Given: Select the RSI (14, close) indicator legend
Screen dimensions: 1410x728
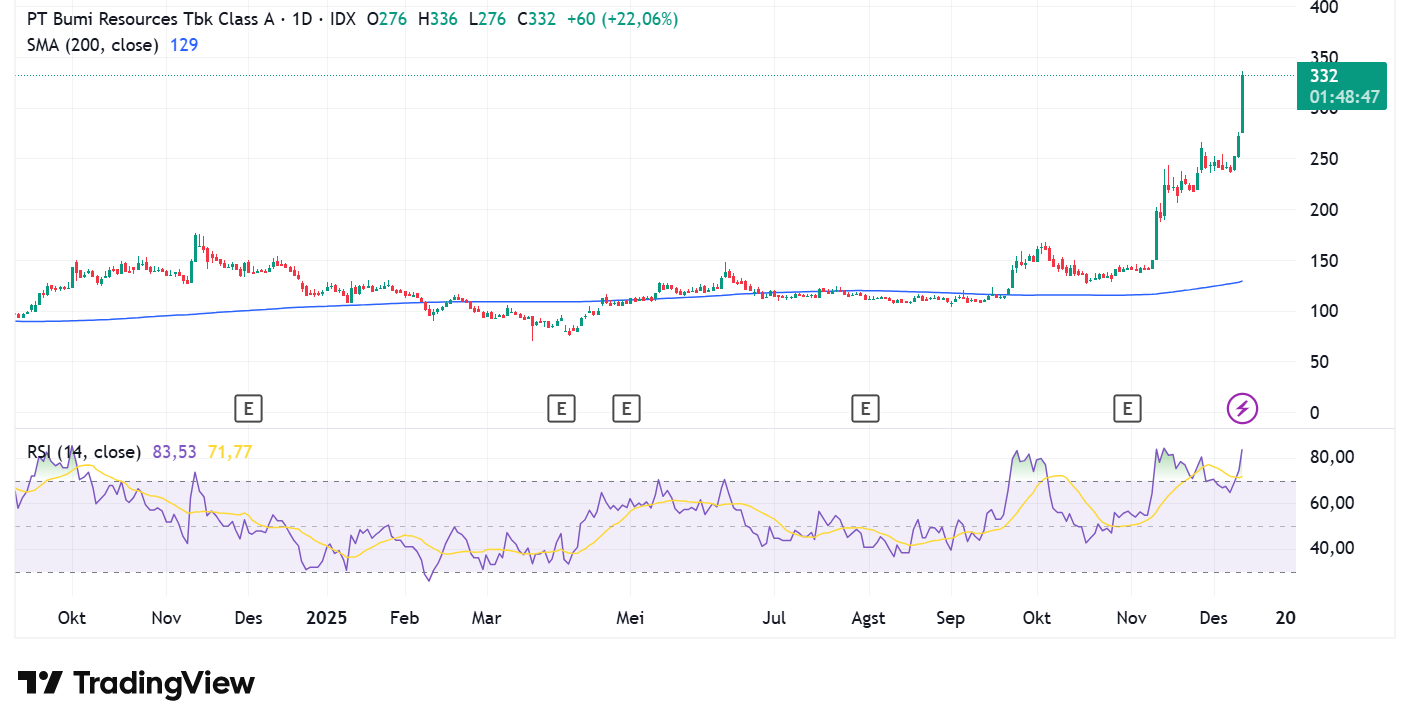Looking at the screenshot, I should click(x=84, y=452).
